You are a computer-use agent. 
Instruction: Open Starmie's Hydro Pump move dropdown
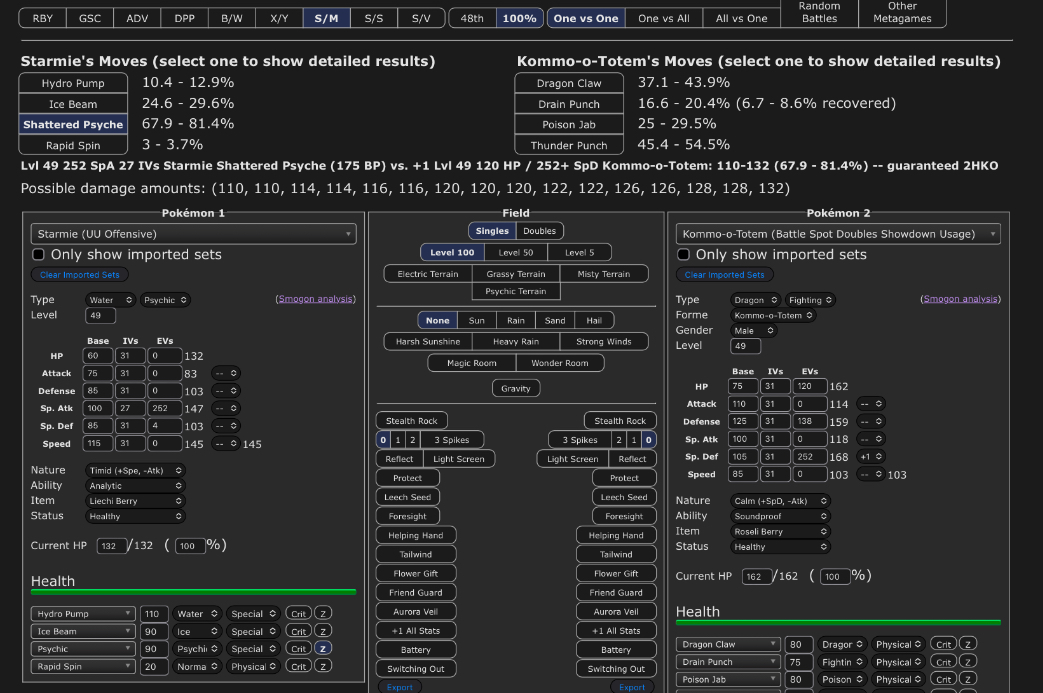click(82, 613)
